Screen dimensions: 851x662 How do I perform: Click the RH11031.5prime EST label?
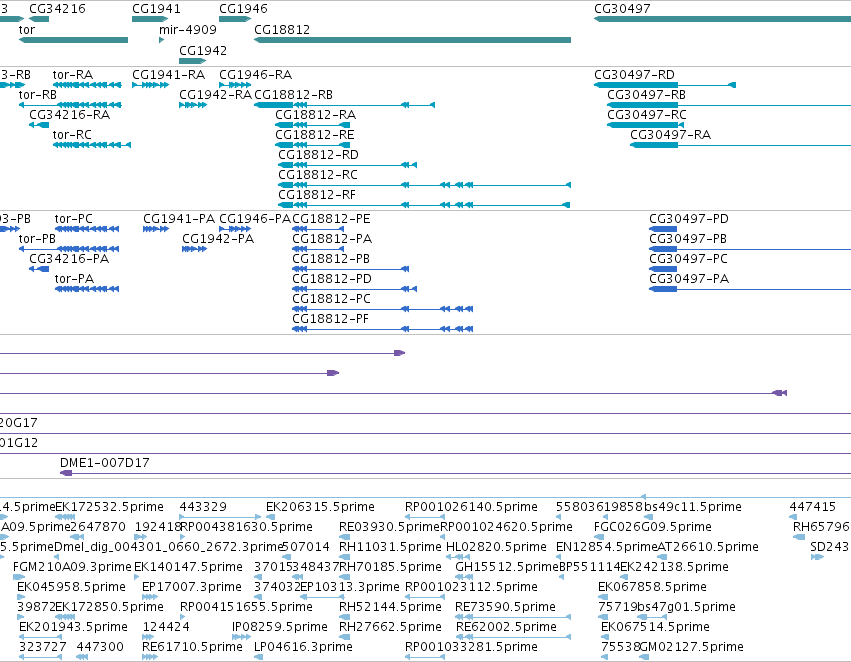pos(390,548)
